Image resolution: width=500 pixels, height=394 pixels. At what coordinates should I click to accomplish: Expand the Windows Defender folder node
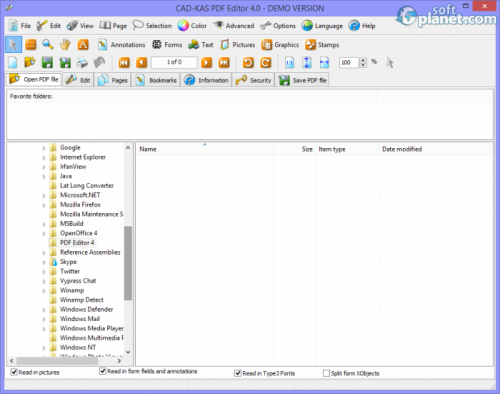point(44,310)
